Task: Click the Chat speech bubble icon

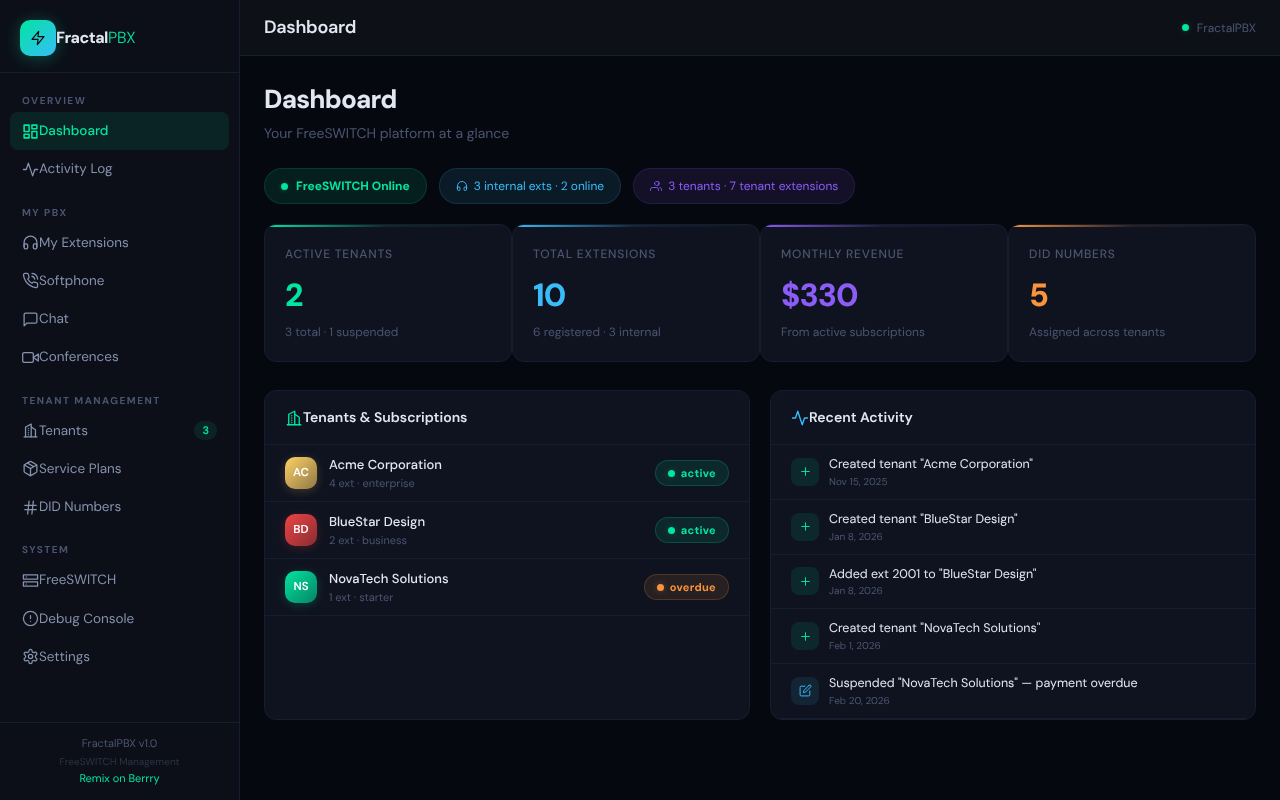Action: pyautogui.click(x=30, y=319)
